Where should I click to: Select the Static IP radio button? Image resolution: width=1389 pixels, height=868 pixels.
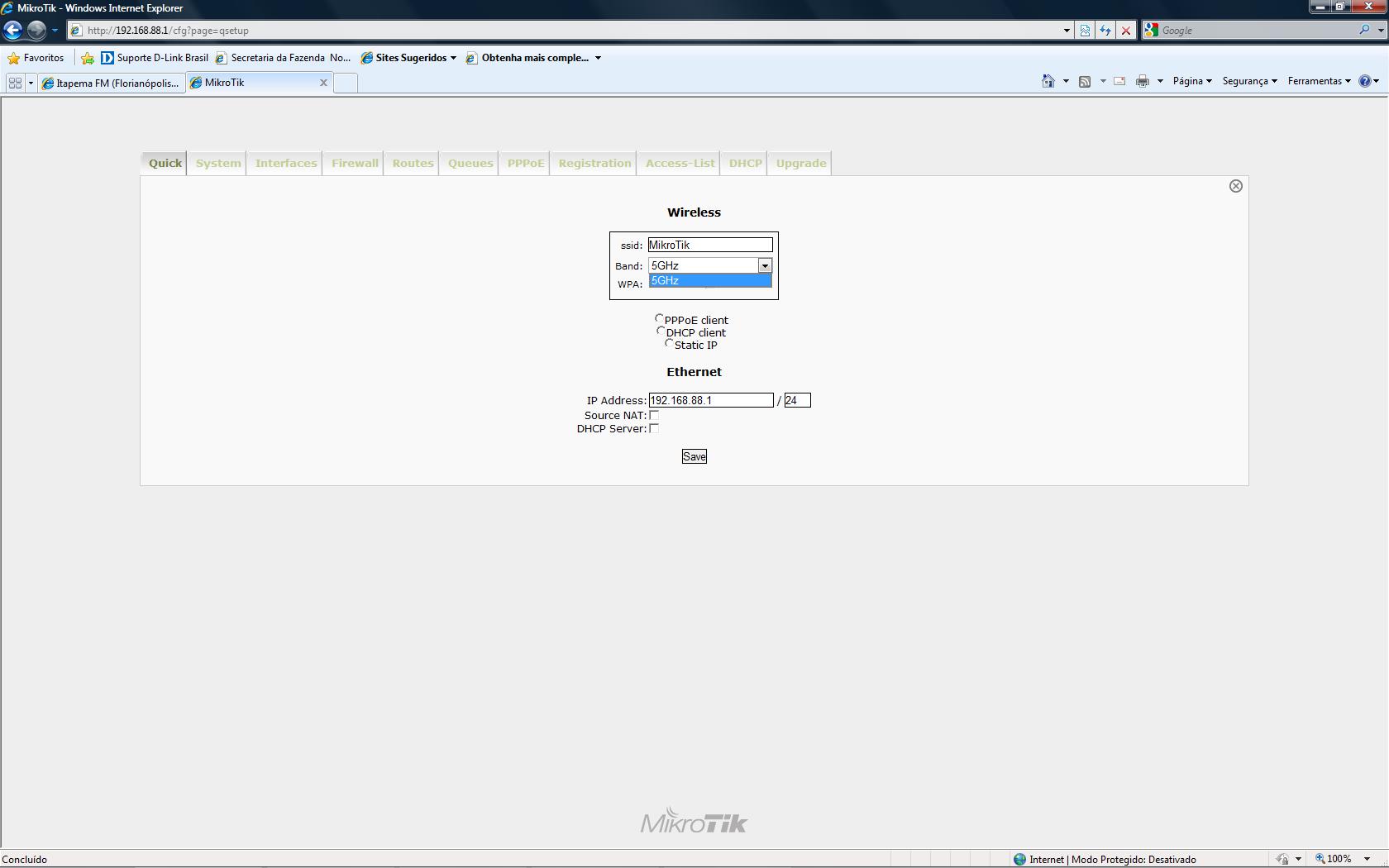coord(669,343)
